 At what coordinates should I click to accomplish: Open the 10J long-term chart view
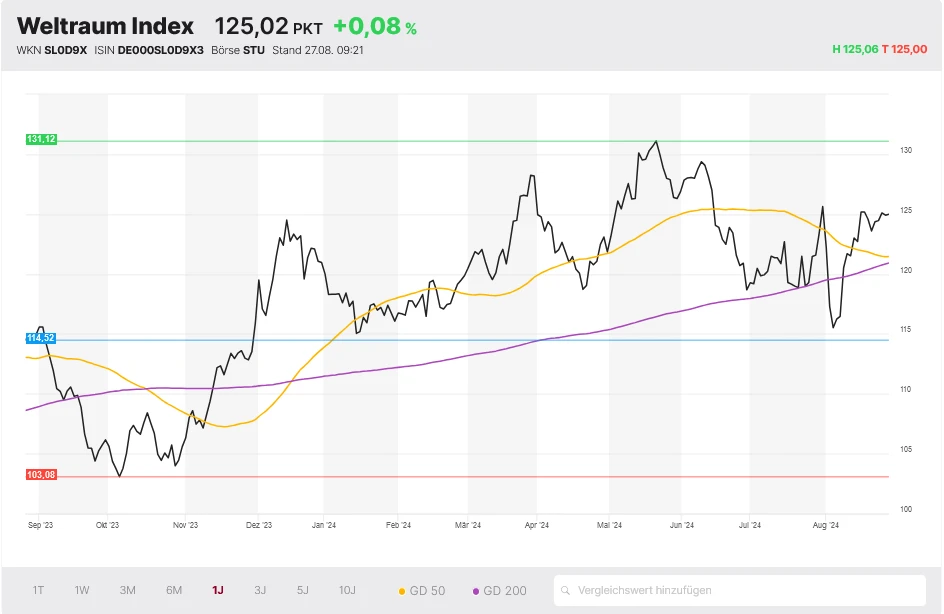(x=348, y=590)
